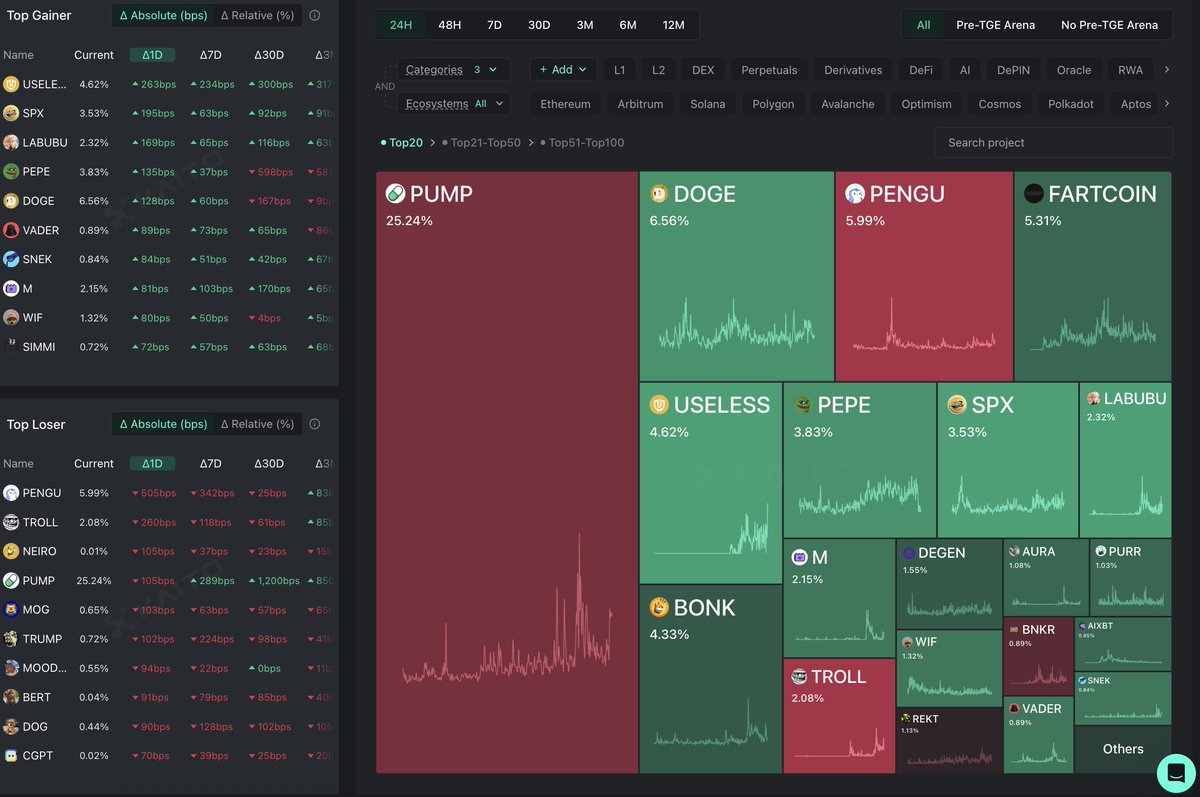Click the Search project input field
The height and width of the screenshot is (797, 1200).
pyautogui.click(x=1053, y=143)
